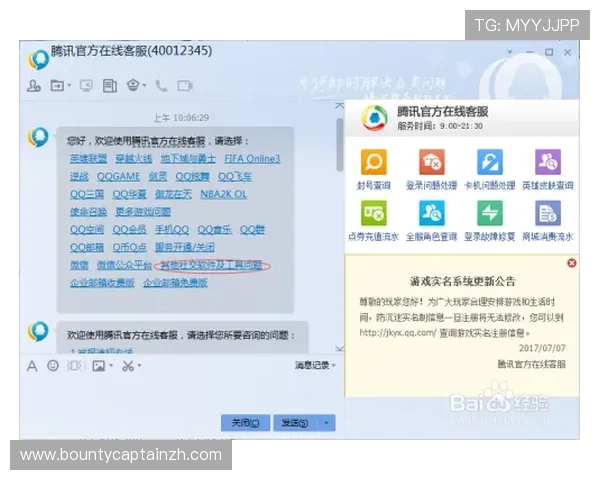Open the notes document icon in toolbar
The height and width of the screenshot is (480, 600).
[x=110, y=86]
